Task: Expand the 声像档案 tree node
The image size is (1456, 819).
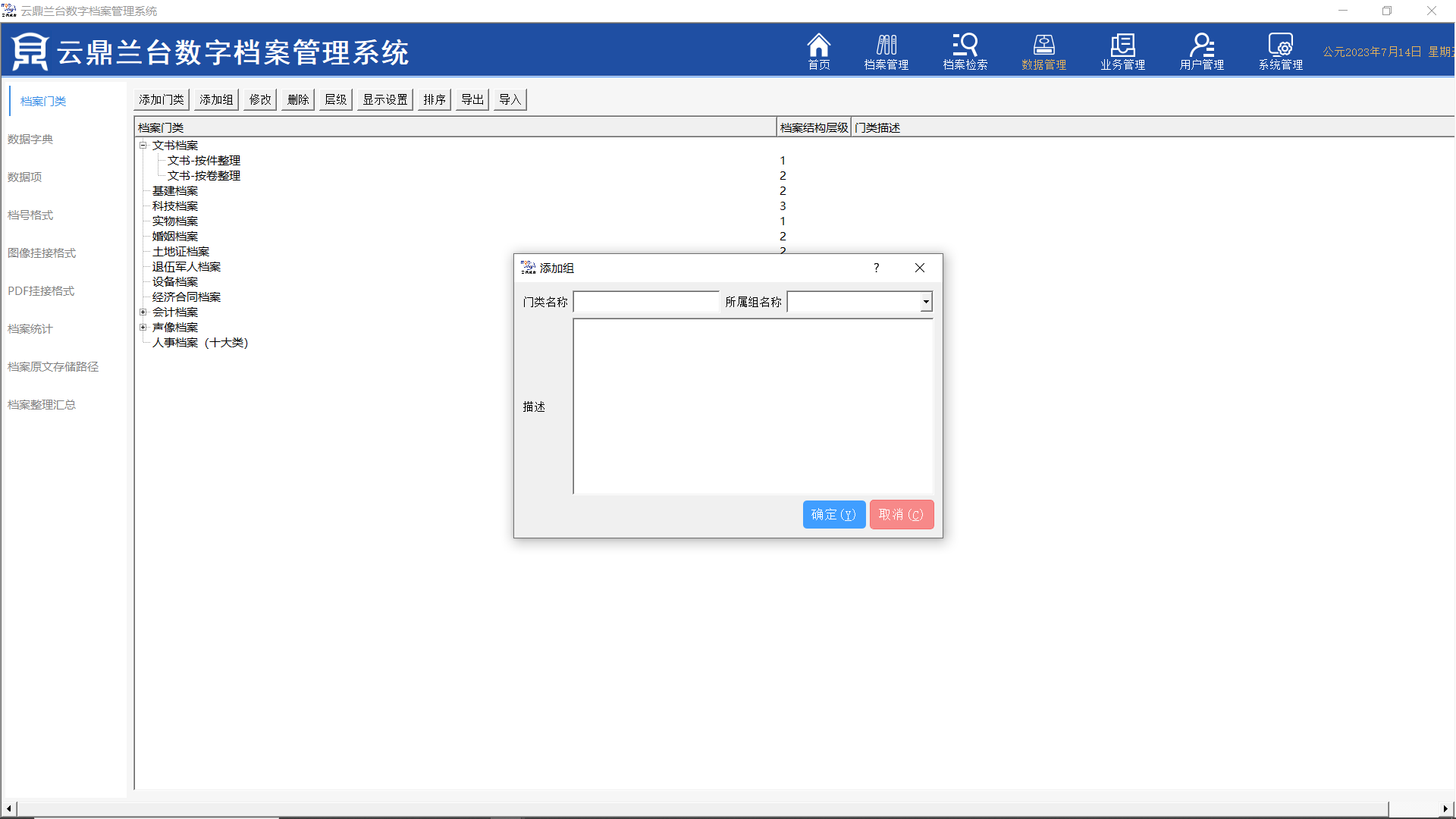Action: (x=143, y=327)
